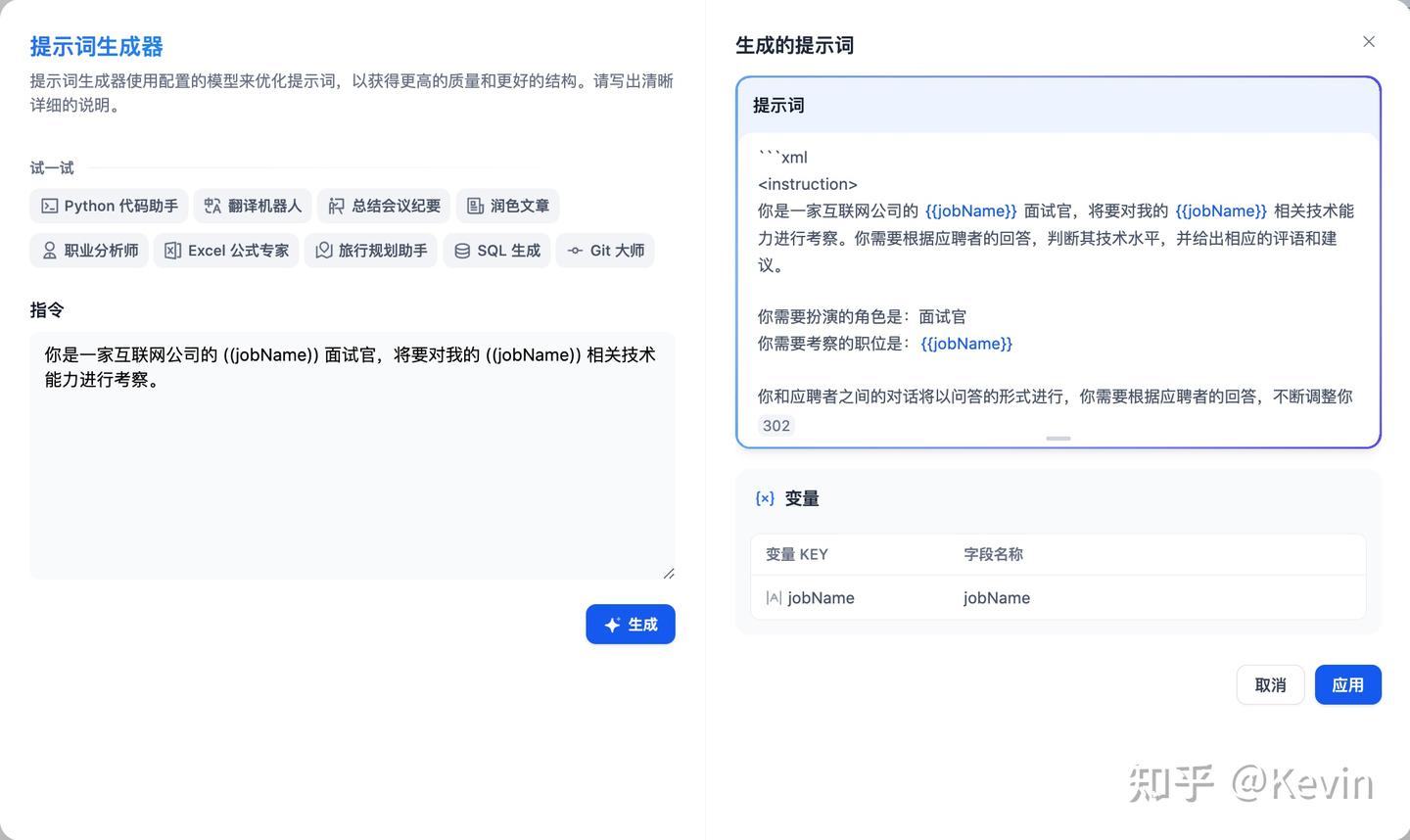The width and height of the screenshot is (1410, 840).
Task: Click the 你需要扮演的角色是：面试官 line
Action: coord(862,316)
